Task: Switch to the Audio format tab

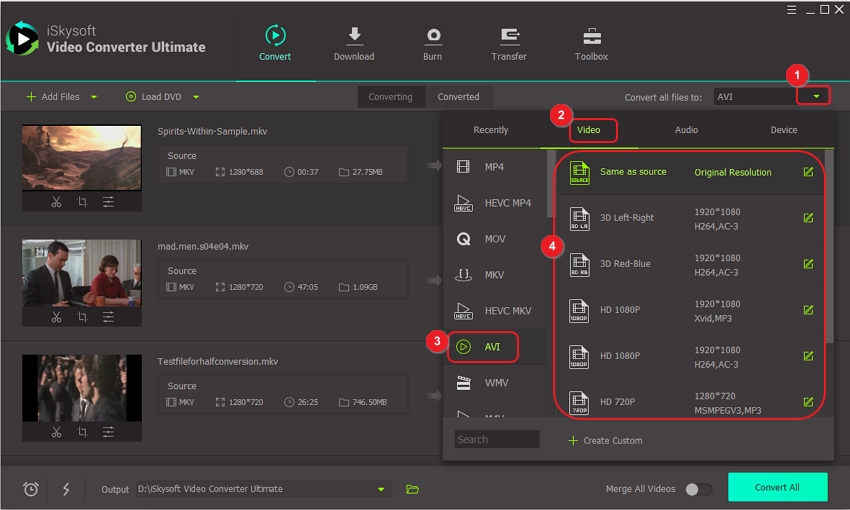Action: (686, 130)
